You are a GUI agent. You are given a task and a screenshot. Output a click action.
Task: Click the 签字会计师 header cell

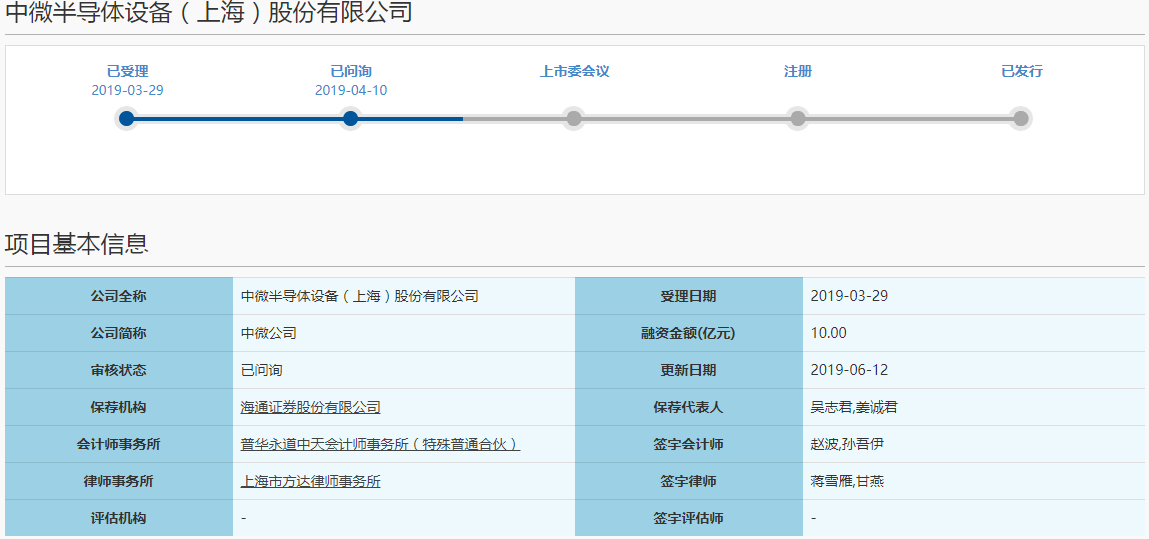click(689, 445)
